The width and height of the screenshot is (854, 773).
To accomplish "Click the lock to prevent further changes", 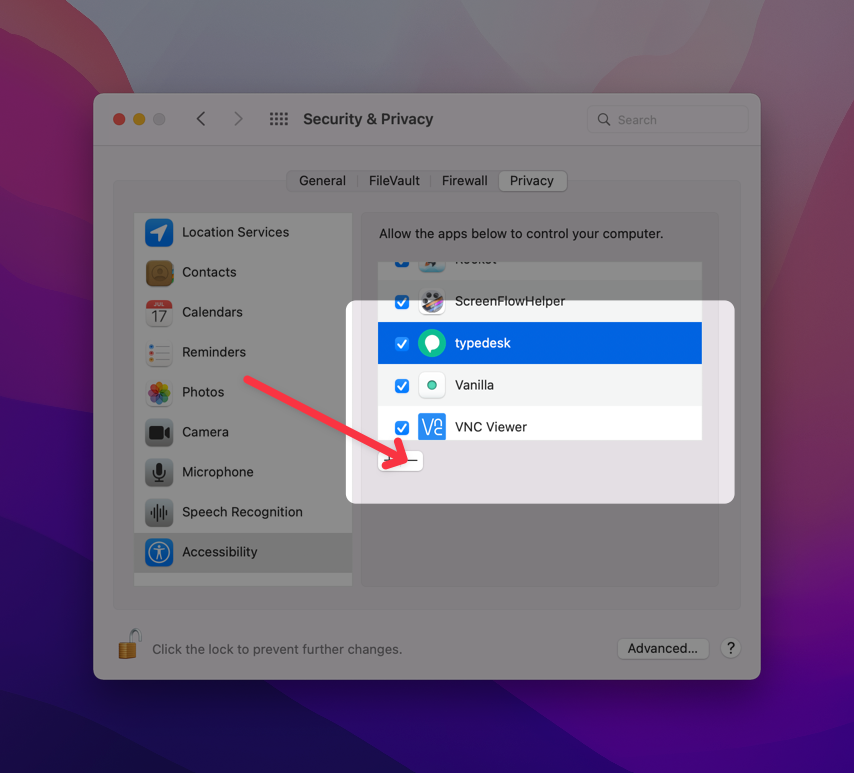I will coord(128,644).
